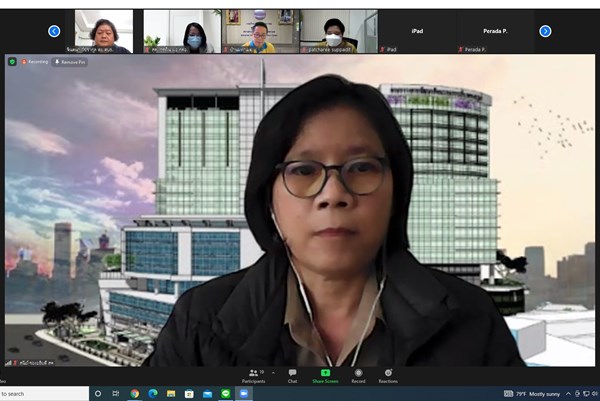The image size is (600, 401).
Task: Click the Record button
Action: point(358,376)
